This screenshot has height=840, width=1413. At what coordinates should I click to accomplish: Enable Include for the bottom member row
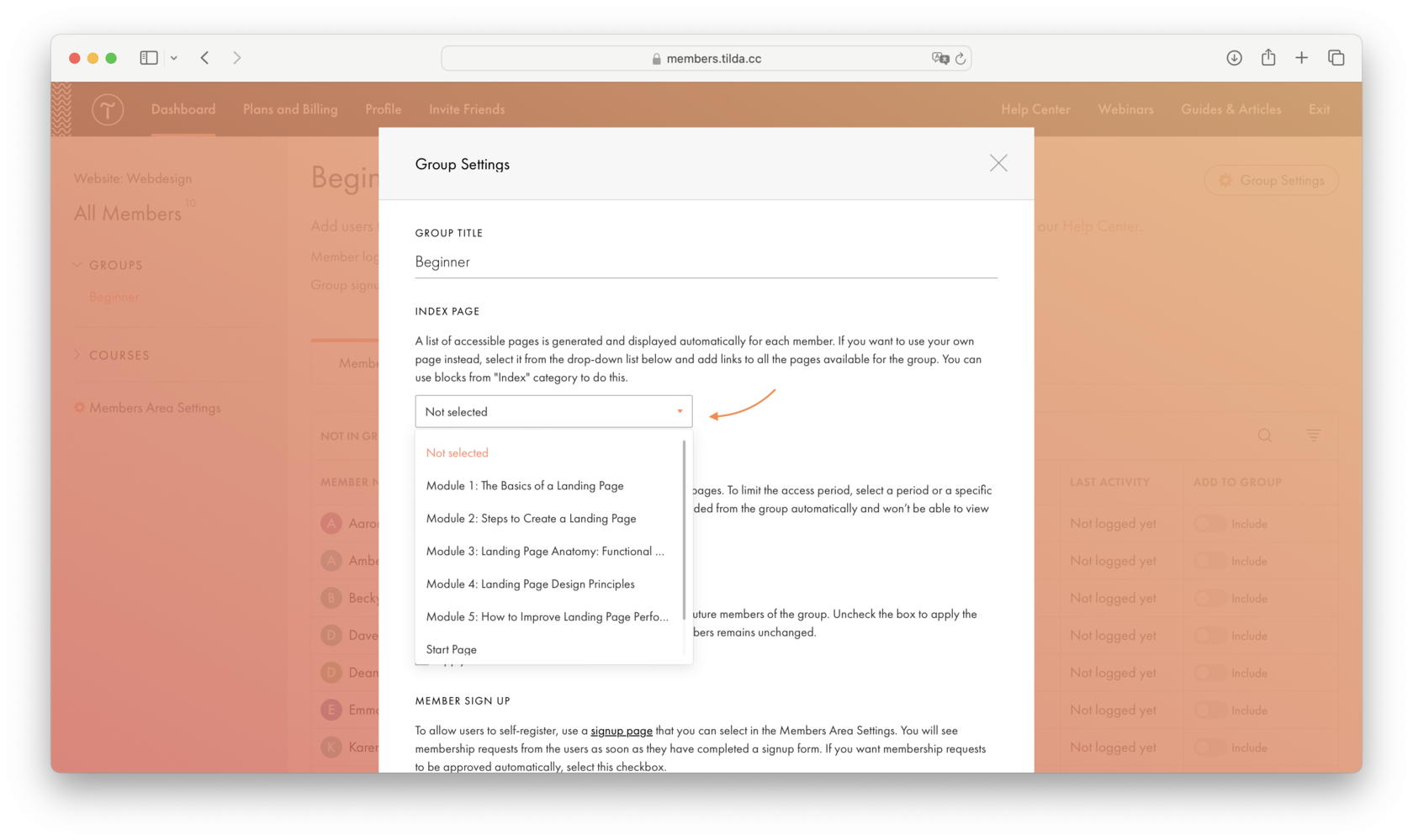pyautogui.click(x=1209, y=747)
